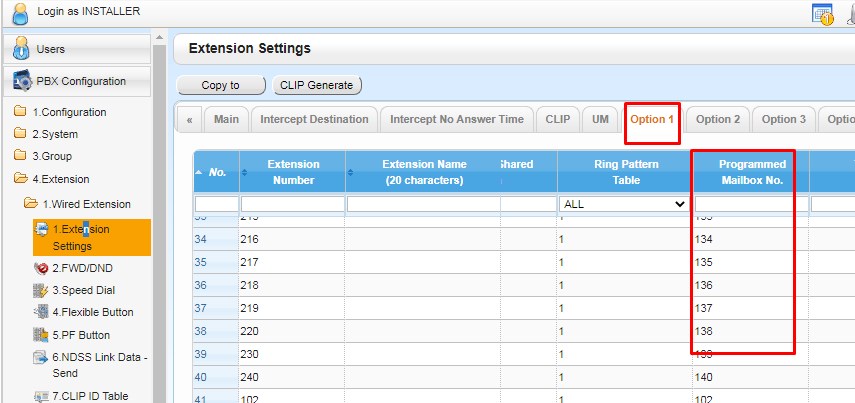Click the Copy to button

click(221, 85)
